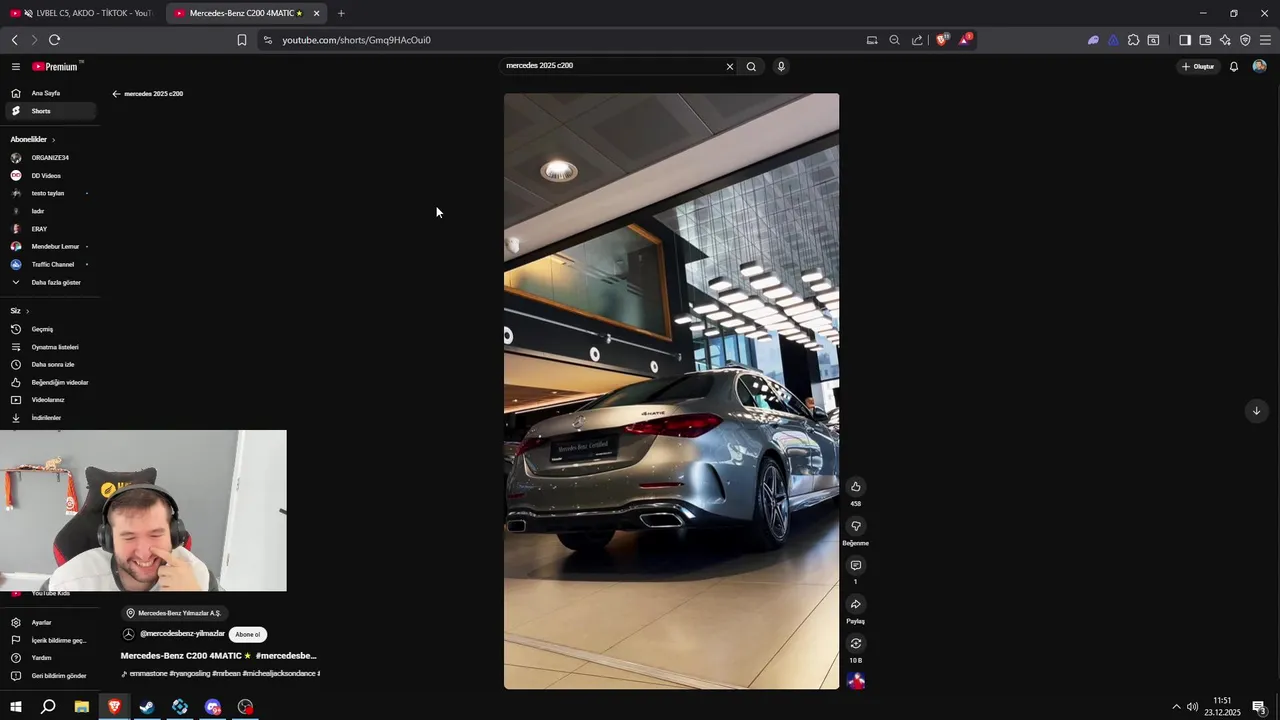Click the address bar URL
This screenshot has width=1280, height=720.
356,40
